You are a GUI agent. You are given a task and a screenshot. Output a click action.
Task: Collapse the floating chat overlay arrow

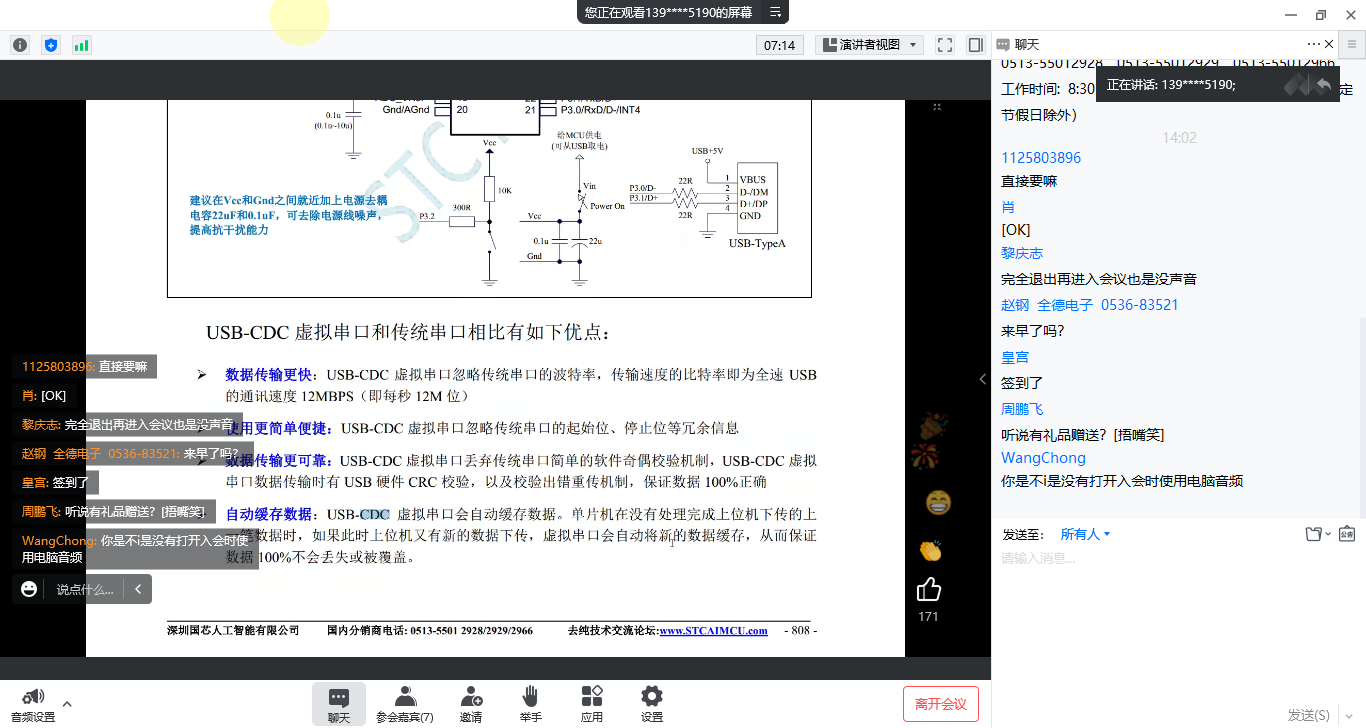(x=138, y=589)
